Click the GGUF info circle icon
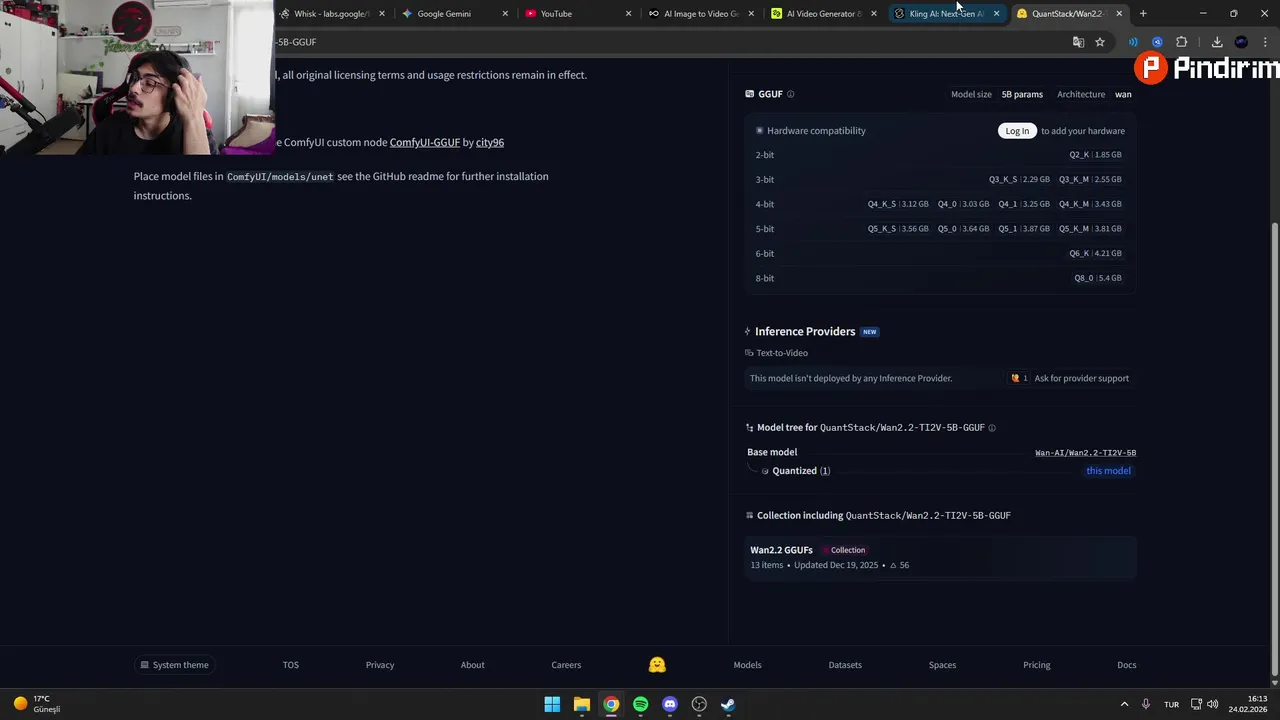This screenshot has height=720, width=1280. pyautogui.click(x=790, y=94)
